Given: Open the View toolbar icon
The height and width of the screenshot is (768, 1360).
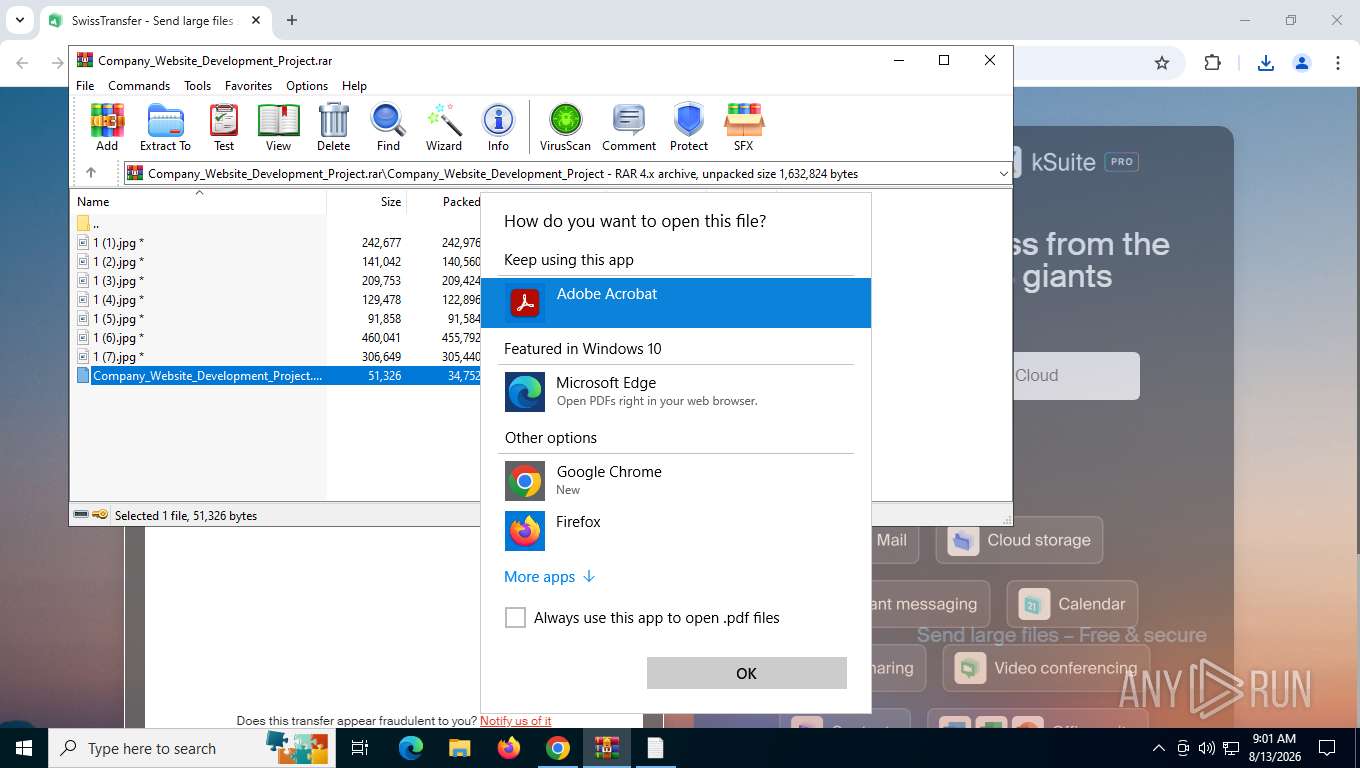Looking at the screenshot, I should tap(278, 127).
